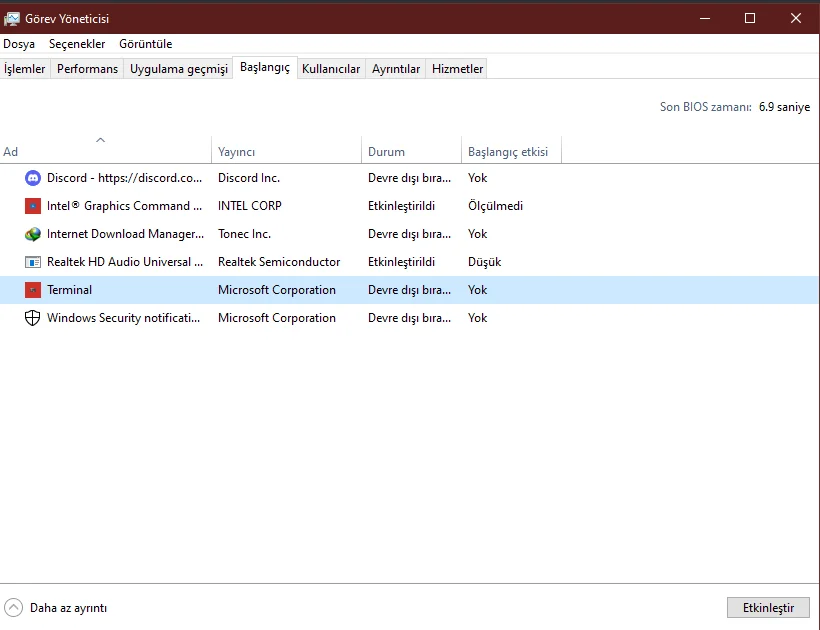Click the Tonec Inc. publisher cell
This screenshot has height=630, width=820.
coord(244,234)
